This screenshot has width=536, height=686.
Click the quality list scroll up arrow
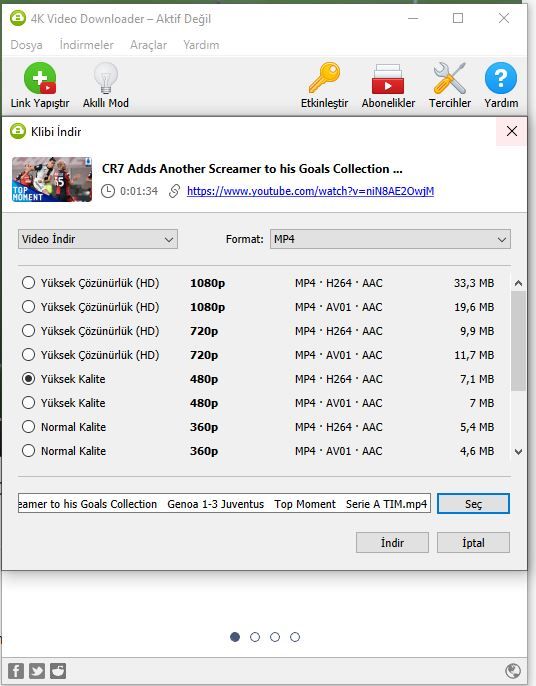pos(518,283)
